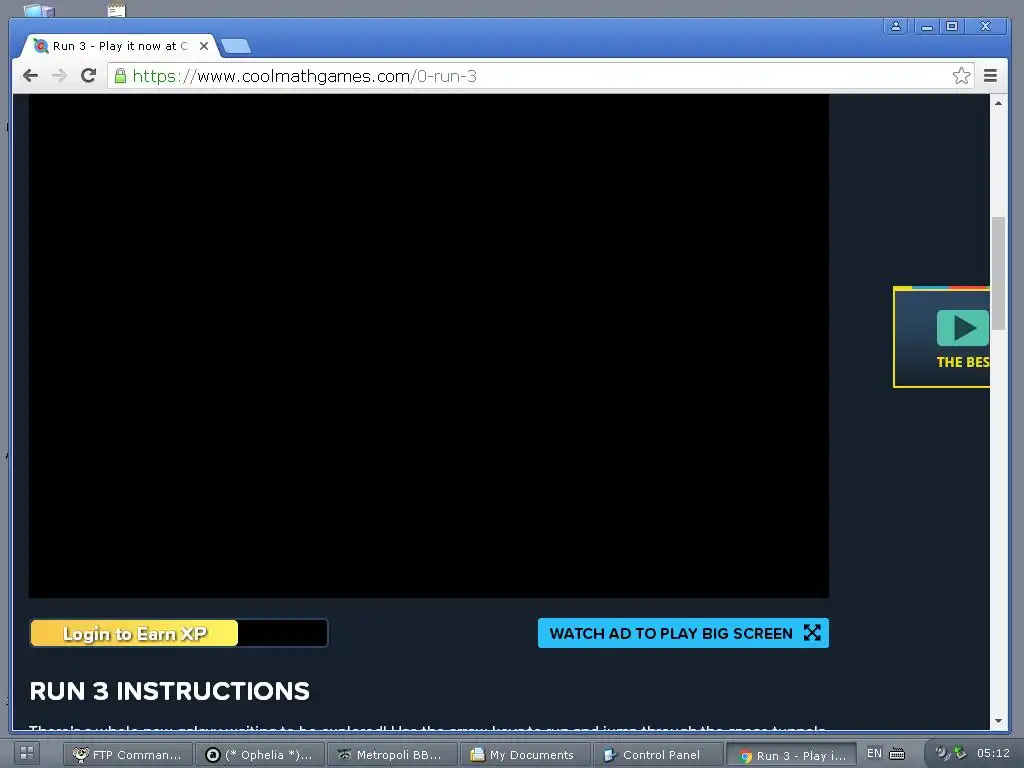Click the RUN 3 INSTRUCTIONS heading
This screenshot has width=1024, height=768.
pyautogui.click(x=170, y=691)
